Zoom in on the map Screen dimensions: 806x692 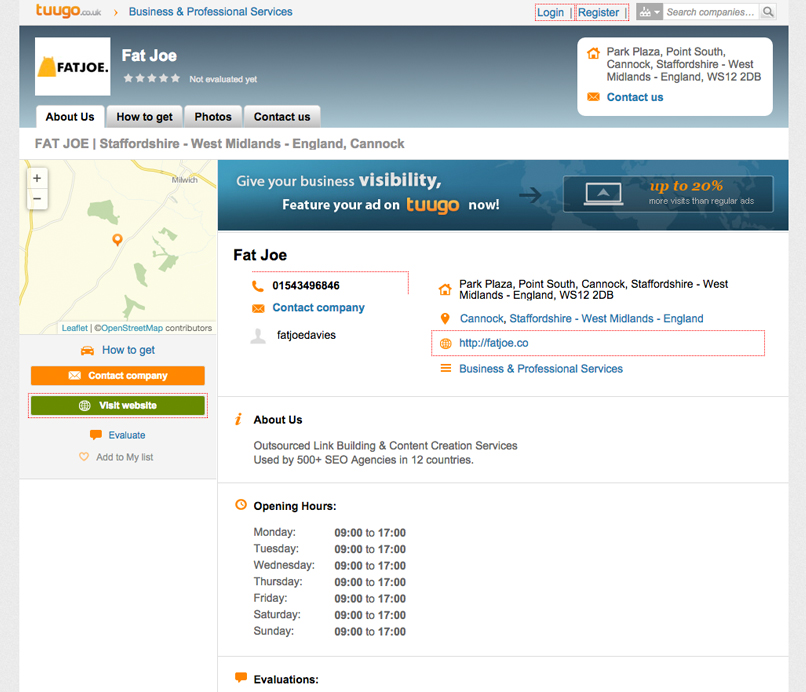[37, 178]
